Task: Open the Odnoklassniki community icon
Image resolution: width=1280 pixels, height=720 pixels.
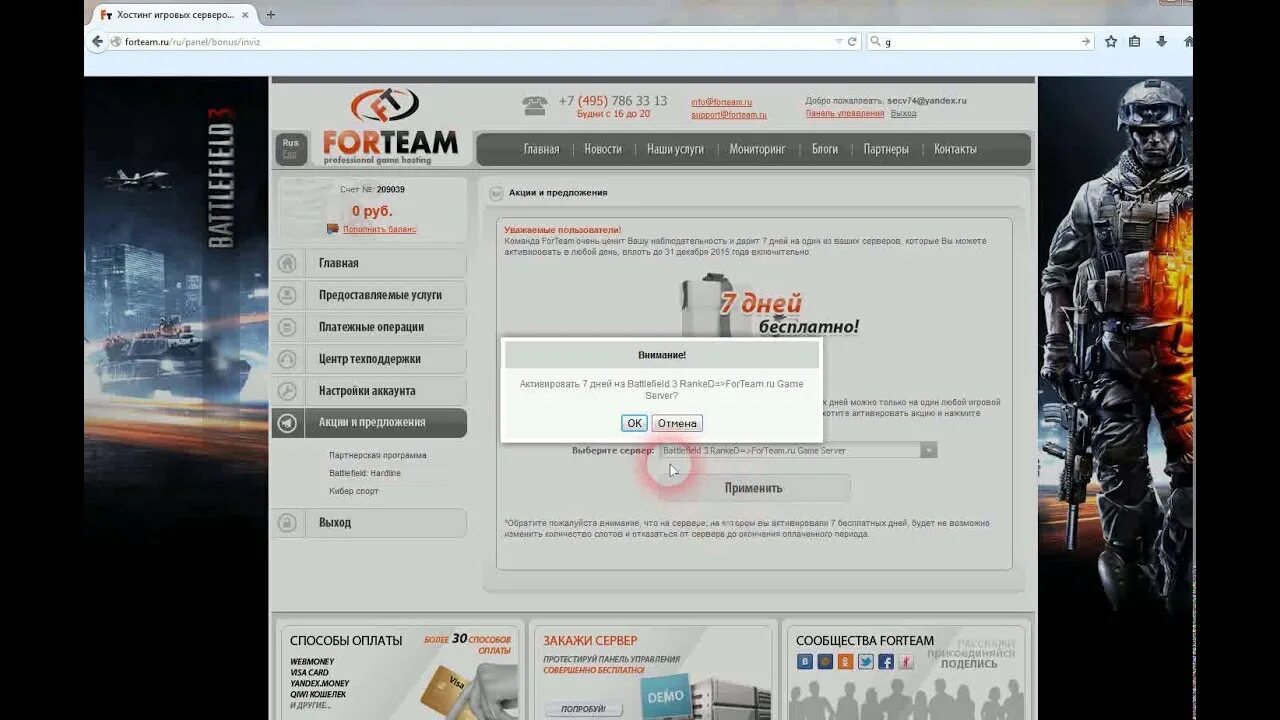Action: [845, 661]
